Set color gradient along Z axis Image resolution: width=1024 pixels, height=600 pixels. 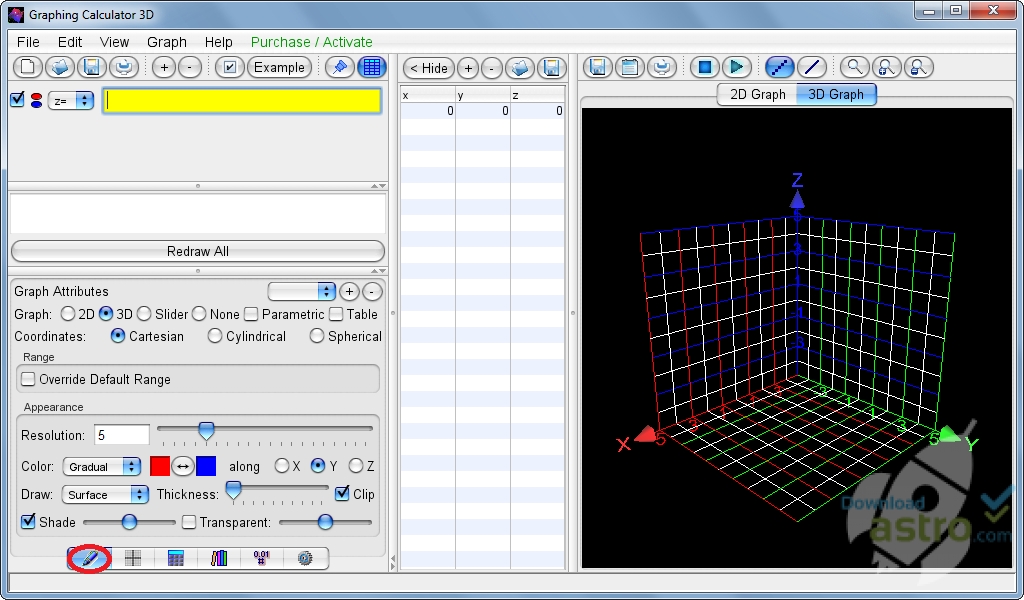tap(356, 466)
